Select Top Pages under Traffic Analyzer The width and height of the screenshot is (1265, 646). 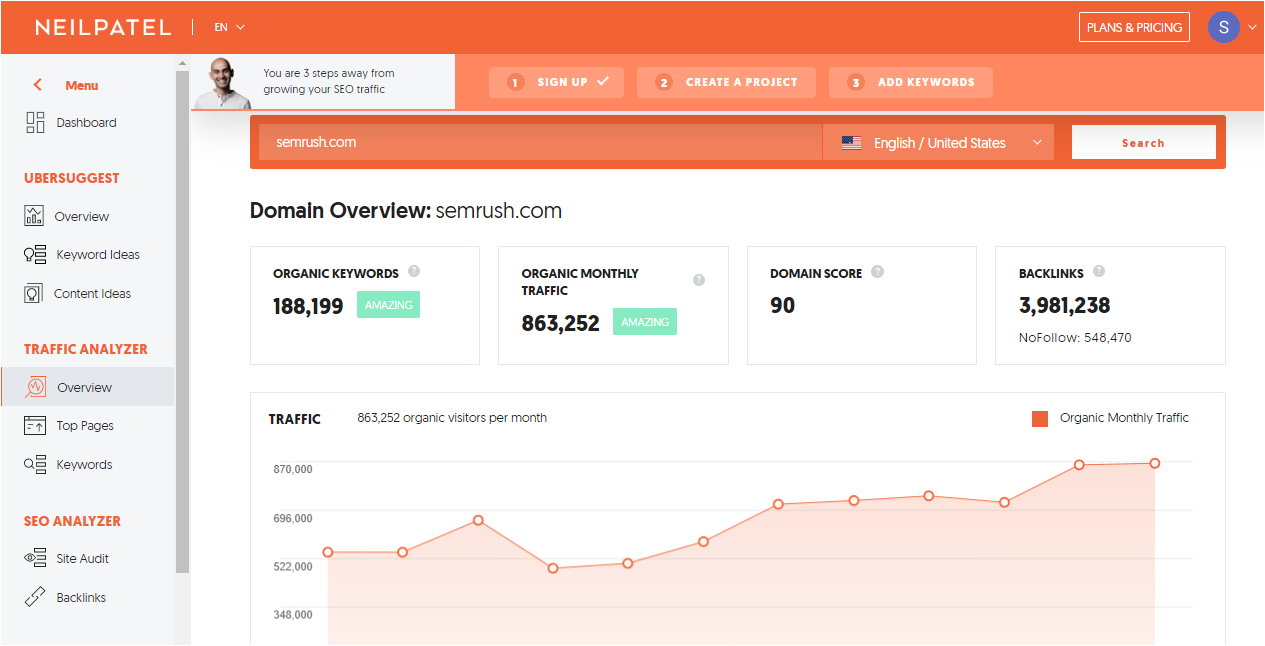pyautogui.click(x=85, y=426)
